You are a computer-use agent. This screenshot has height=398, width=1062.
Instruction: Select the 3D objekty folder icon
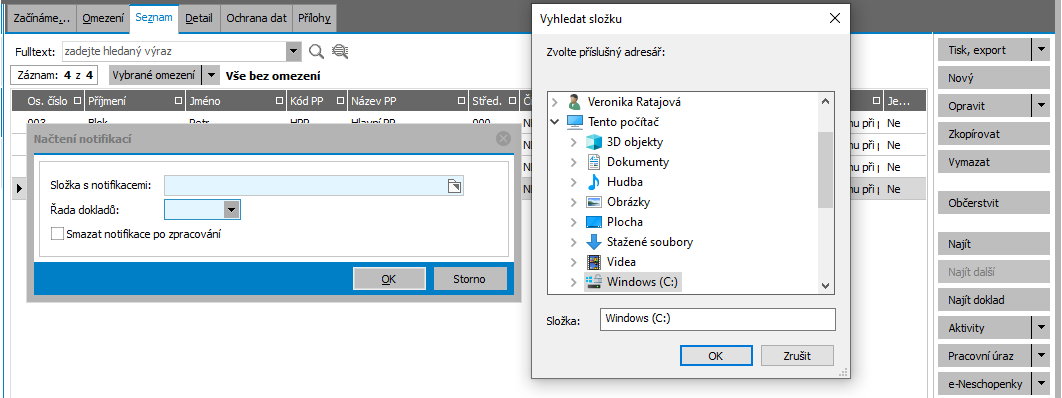(x=593, y=142)
